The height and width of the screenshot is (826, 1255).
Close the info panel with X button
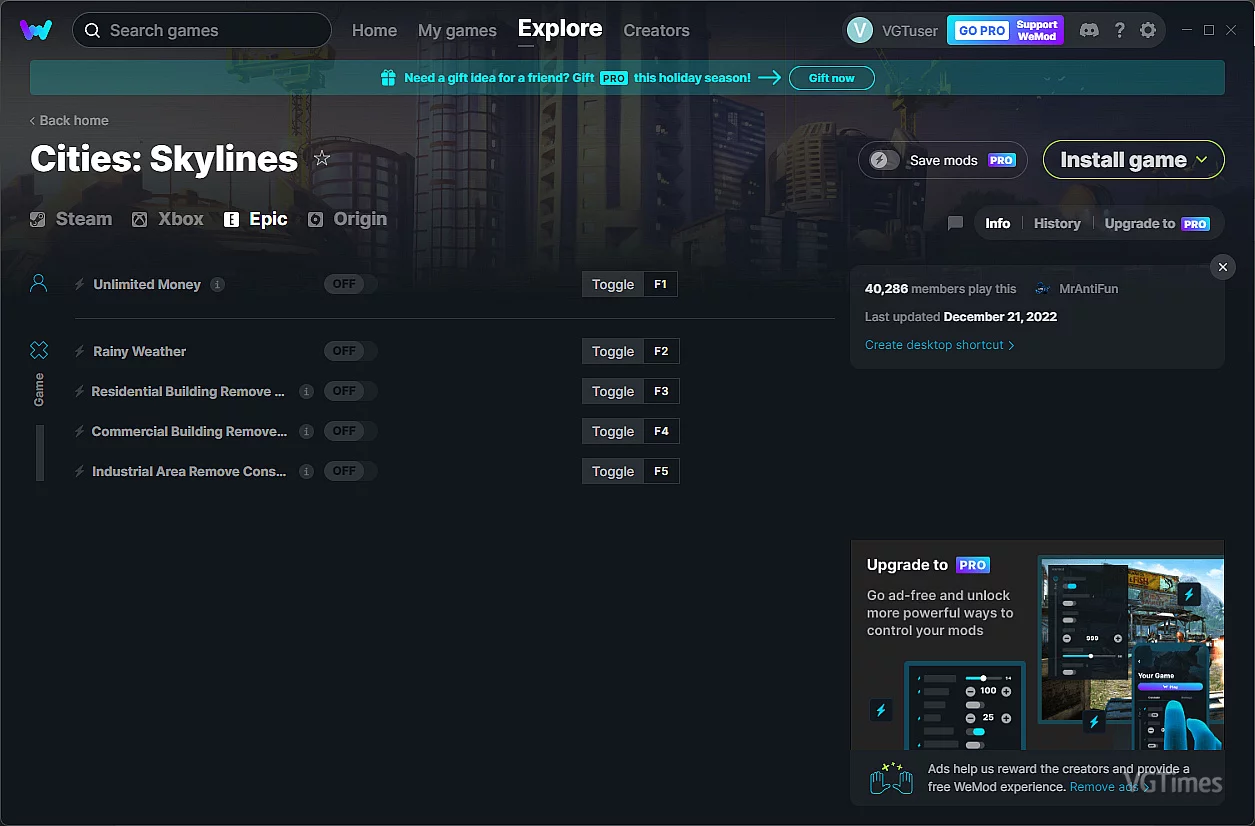[1222, 267]
